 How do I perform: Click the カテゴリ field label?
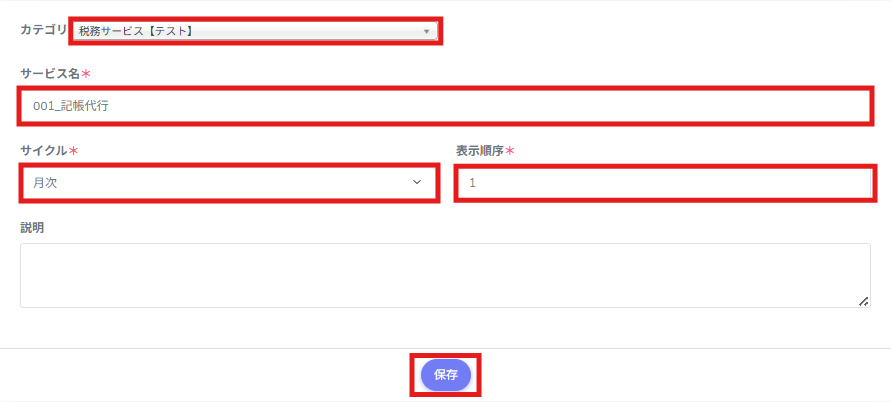point(44,30)
